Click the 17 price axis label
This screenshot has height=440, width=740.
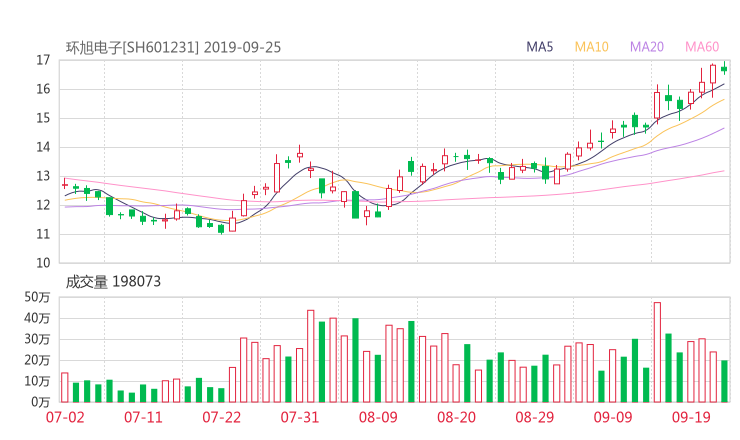[x=43, y=60]
